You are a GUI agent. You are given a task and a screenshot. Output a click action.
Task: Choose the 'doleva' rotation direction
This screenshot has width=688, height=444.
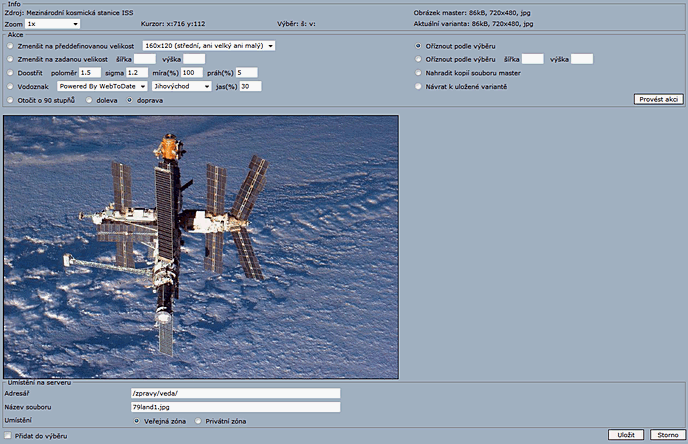(89, 101)
